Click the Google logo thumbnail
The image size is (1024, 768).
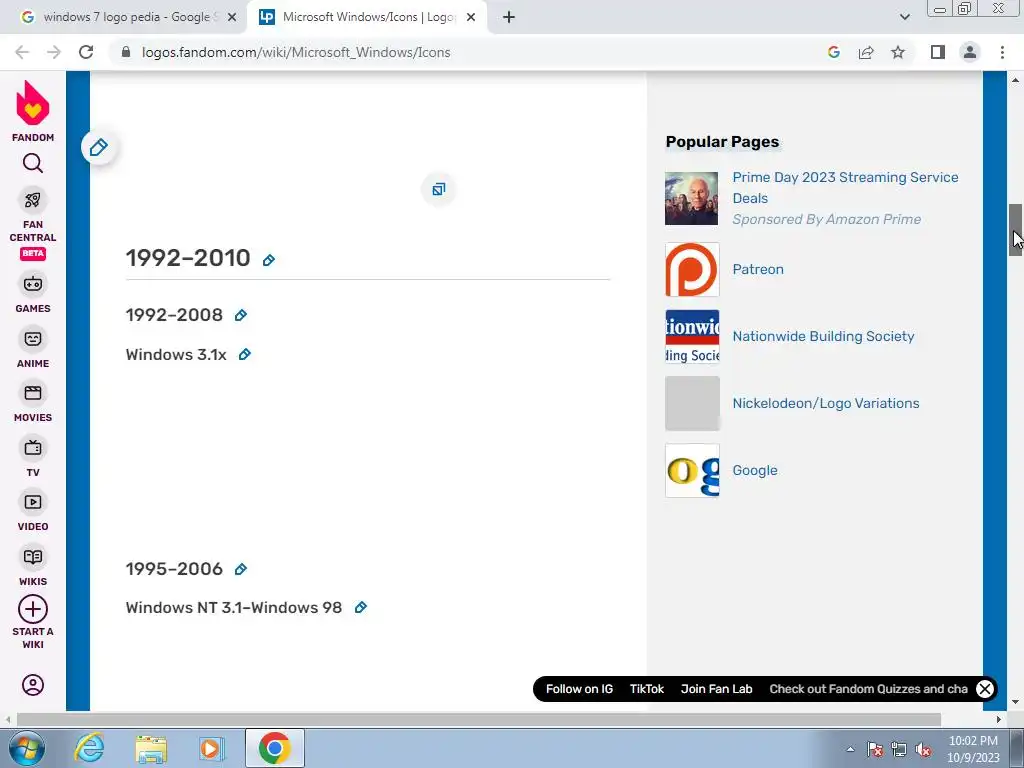click(x=692, y=470)
